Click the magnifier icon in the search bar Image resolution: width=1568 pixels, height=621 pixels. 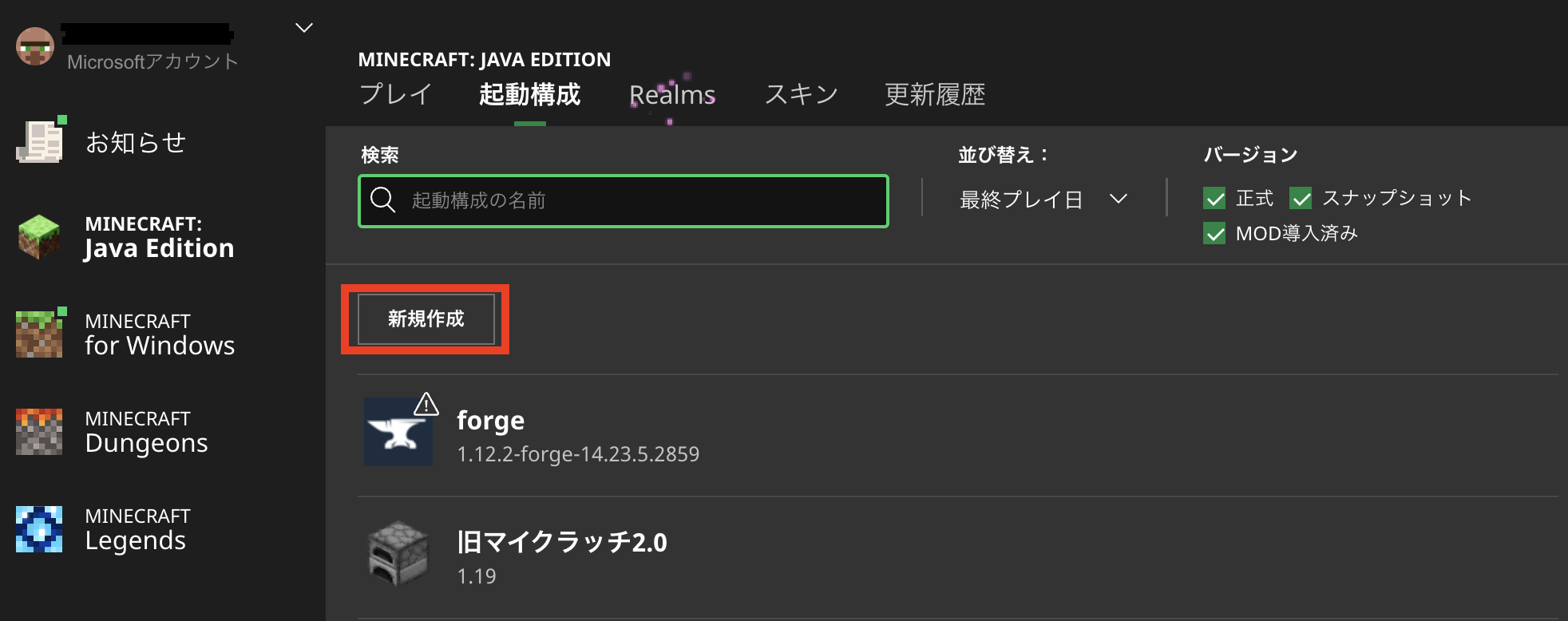pyautogui.click(x=383, y=200)
